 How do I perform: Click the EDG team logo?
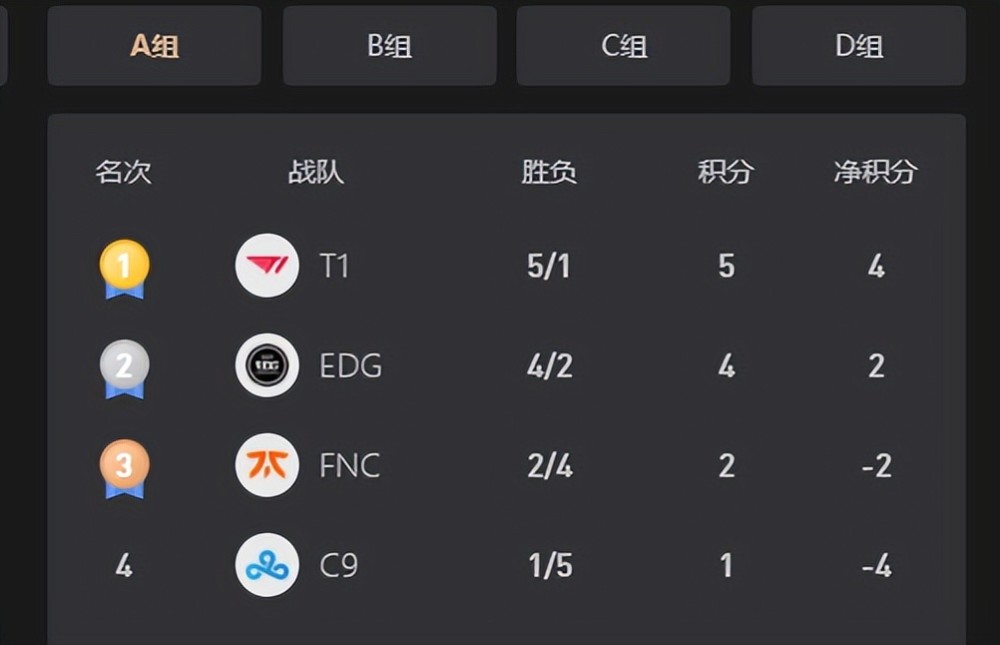266,365
